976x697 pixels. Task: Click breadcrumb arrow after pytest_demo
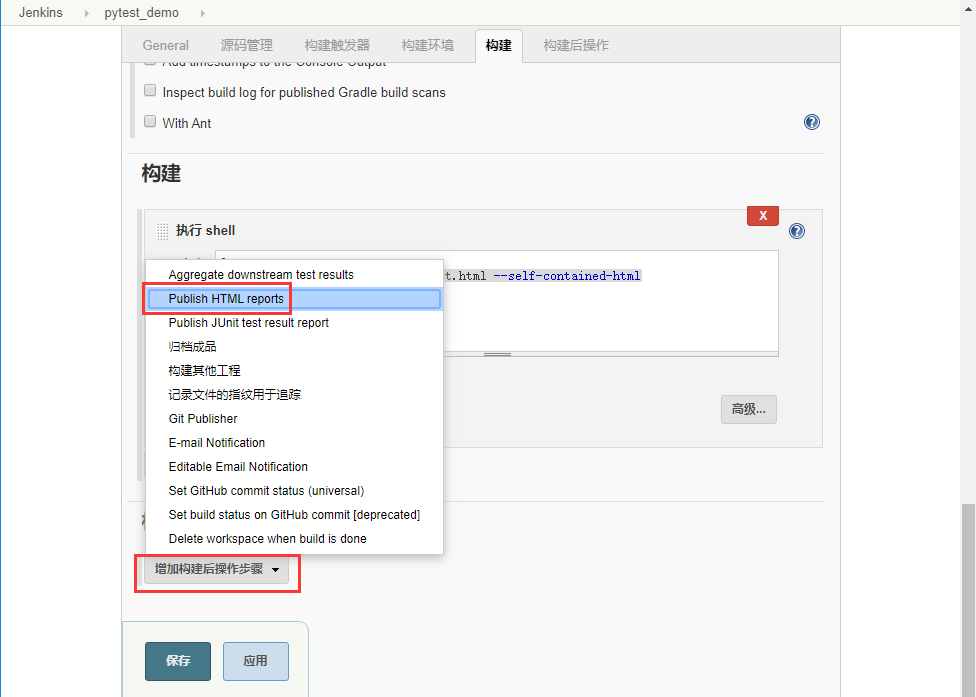202,13
